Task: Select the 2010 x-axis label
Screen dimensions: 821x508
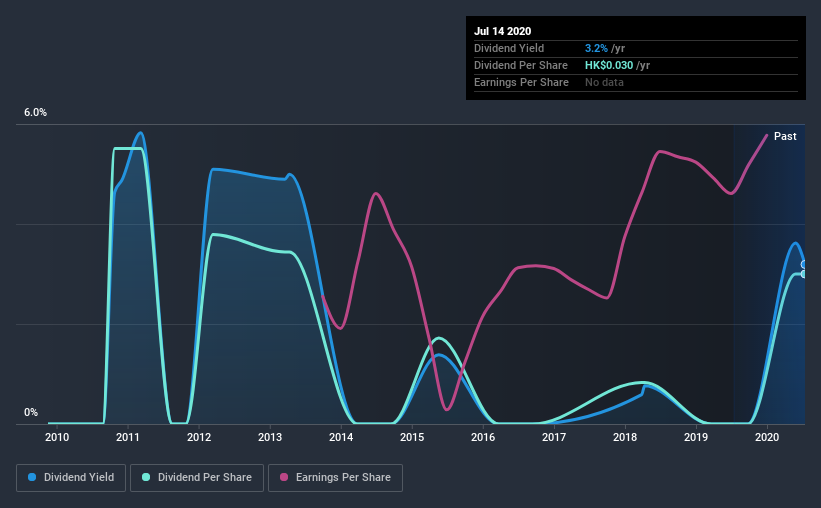Action: [x=57, y=437]
